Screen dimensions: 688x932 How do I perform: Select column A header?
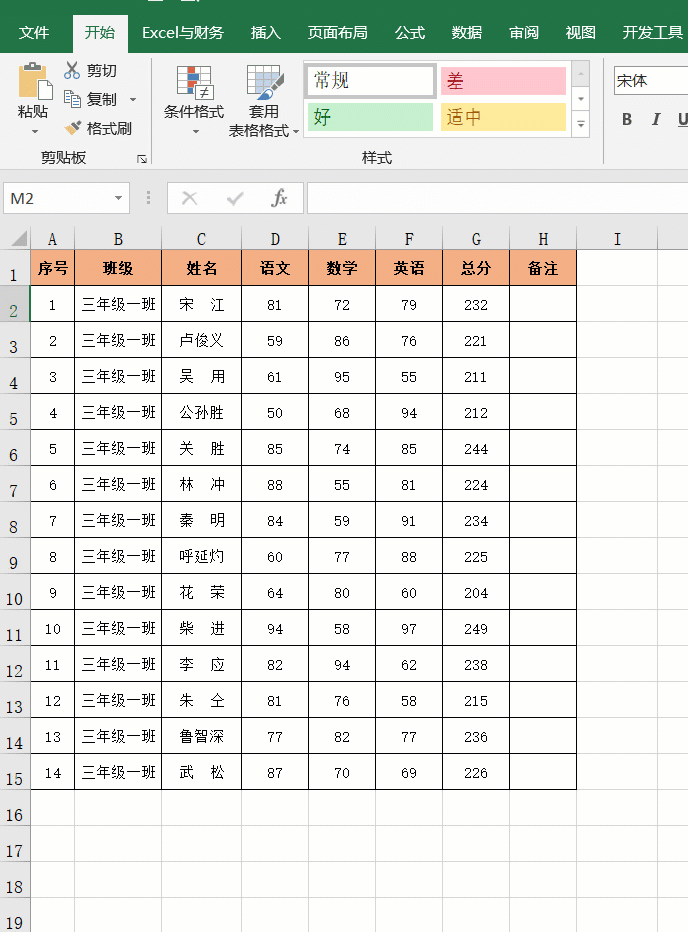click(52, 239)
